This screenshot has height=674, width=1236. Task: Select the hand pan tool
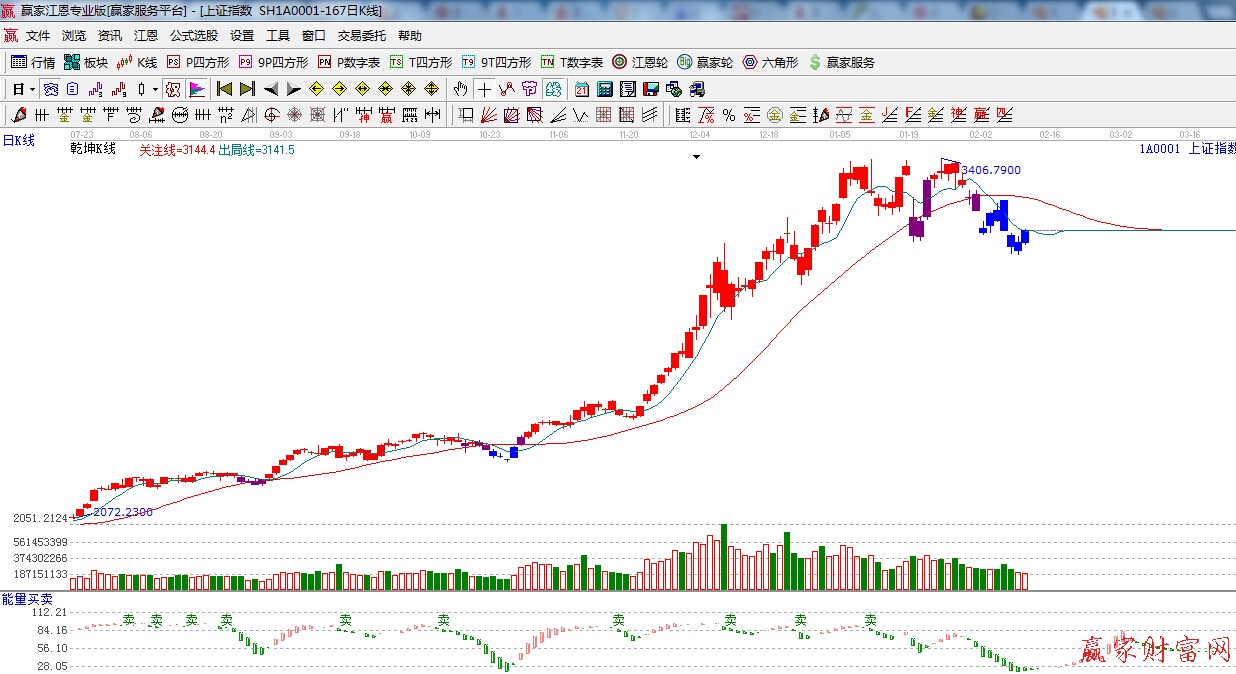click(x=460, y=89)
